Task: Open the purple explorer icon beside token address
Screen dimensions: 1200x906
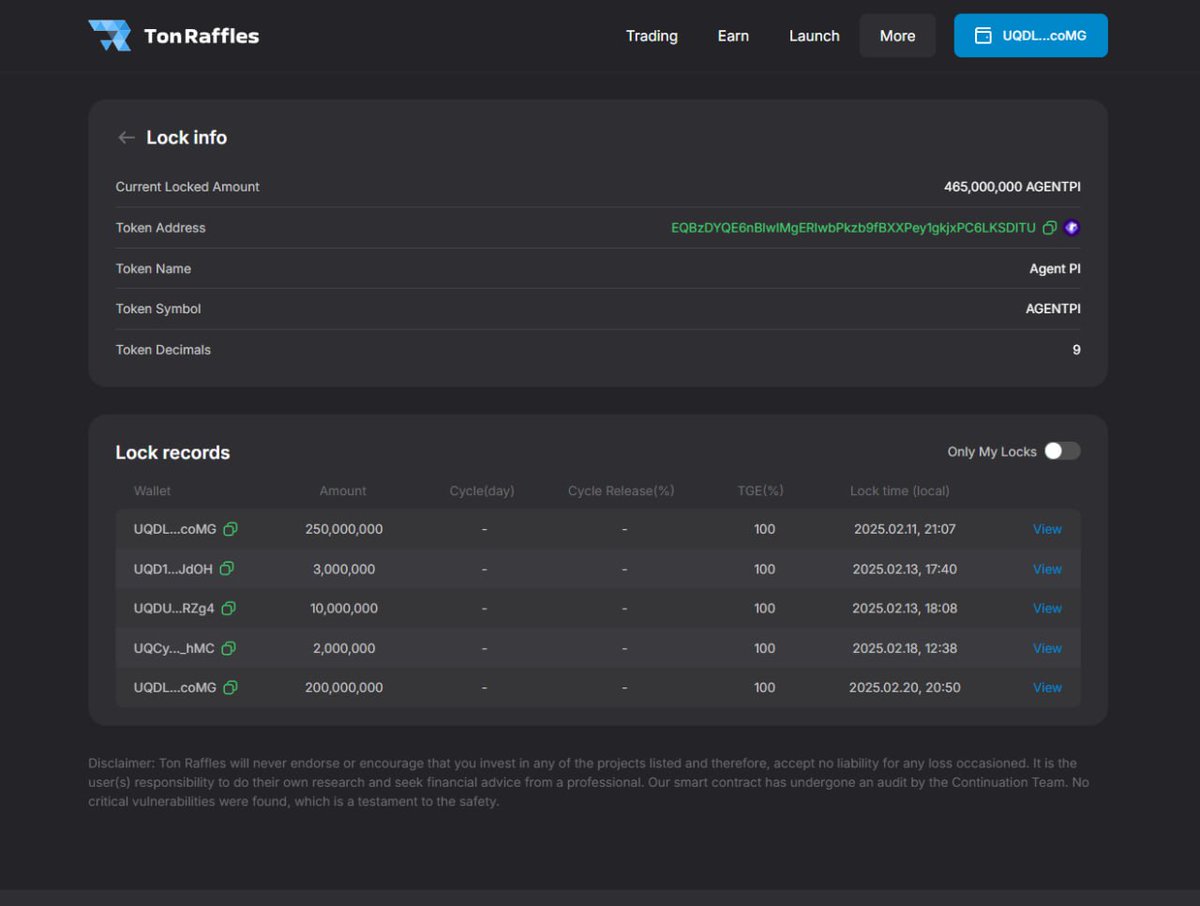Action: pos(1072,228)
